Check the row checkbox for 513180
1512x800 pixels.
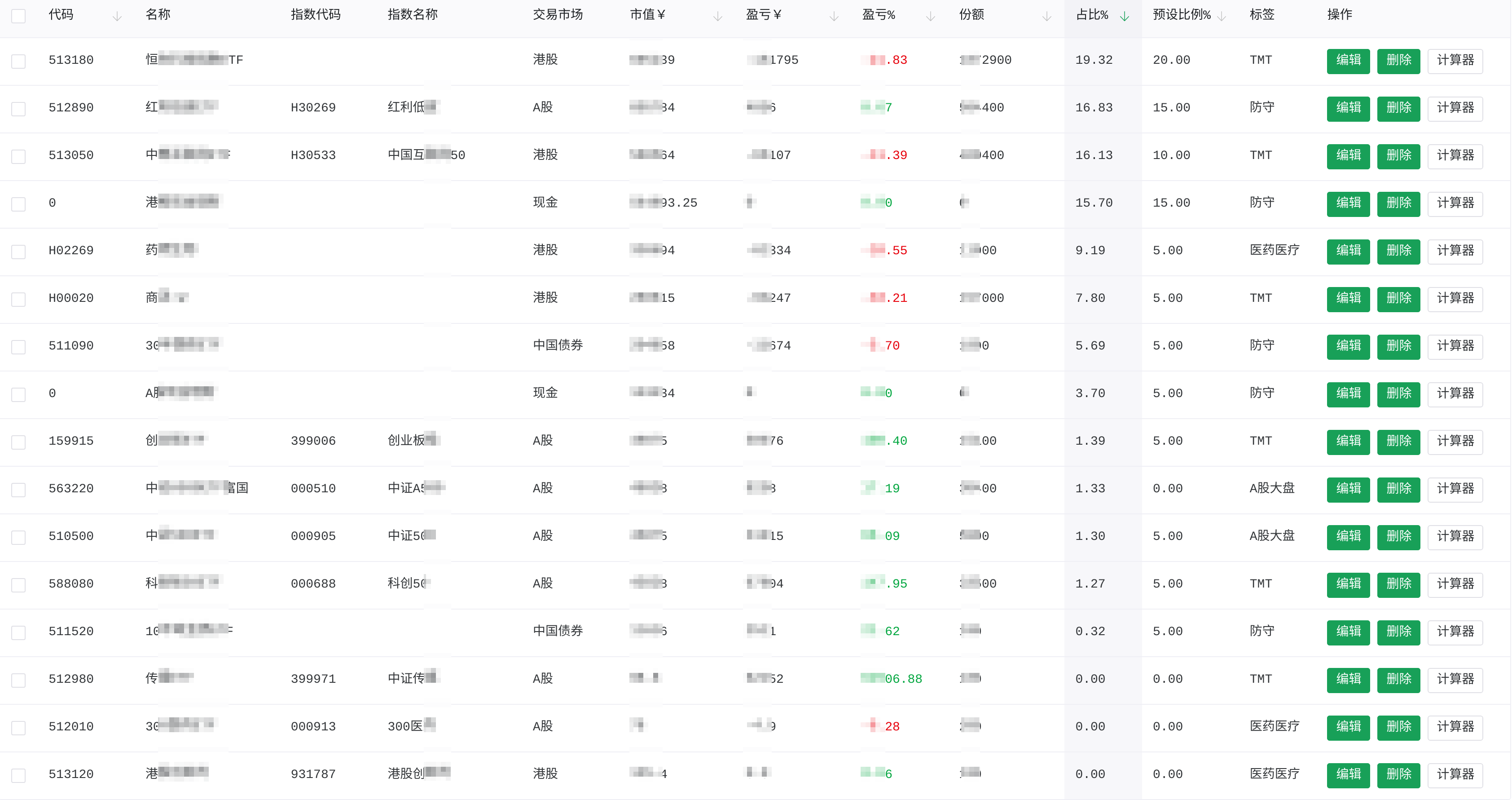(x=19, y=61)
